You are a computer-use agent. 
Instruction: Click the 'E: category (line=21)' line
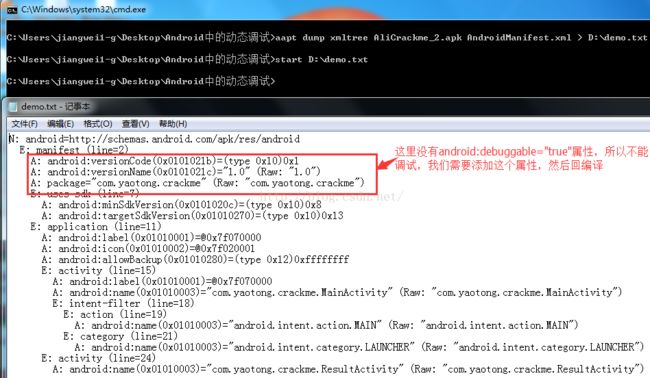pos(120,336)
